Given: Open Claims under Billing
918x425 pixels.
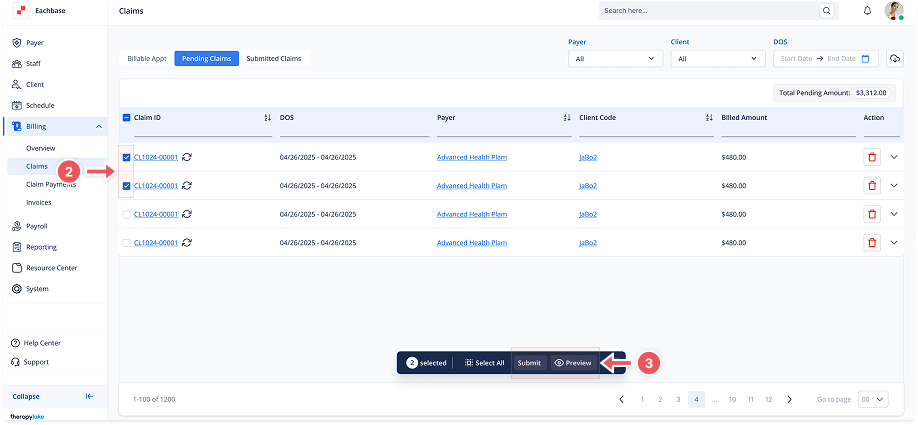Looking at the screenshot, I should coord(37,166).
